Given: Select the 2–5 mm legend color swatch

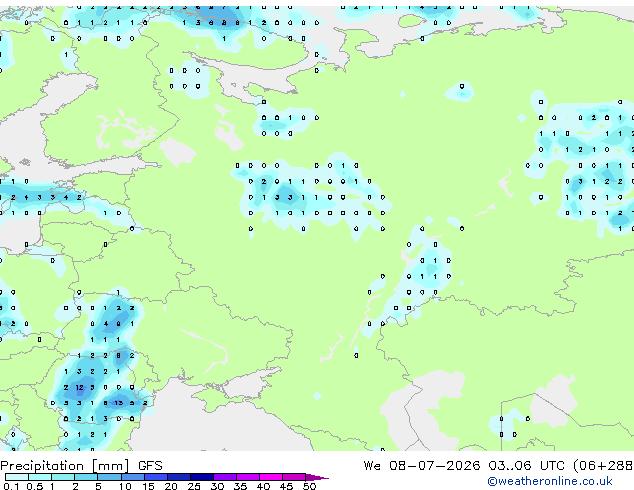Looking at the screenshot, I should point(86,477).
